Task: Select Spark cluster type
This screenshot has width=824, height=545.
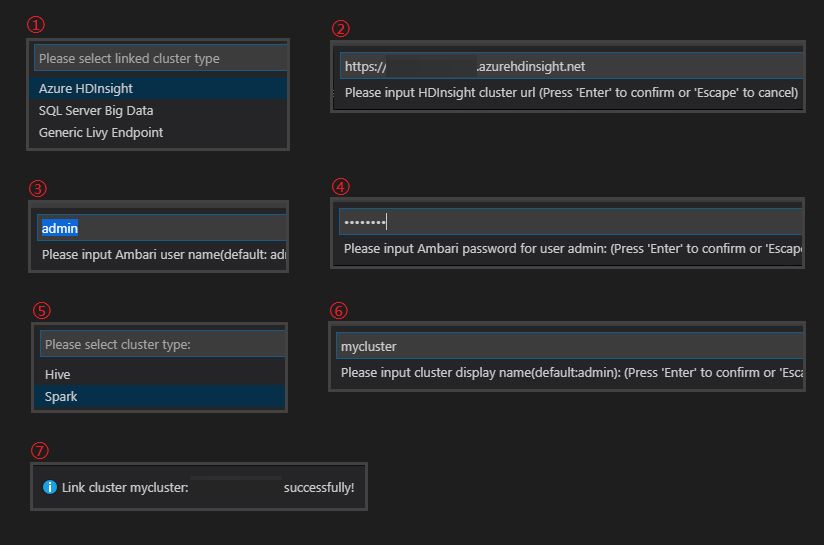Action: click(160, 396)
